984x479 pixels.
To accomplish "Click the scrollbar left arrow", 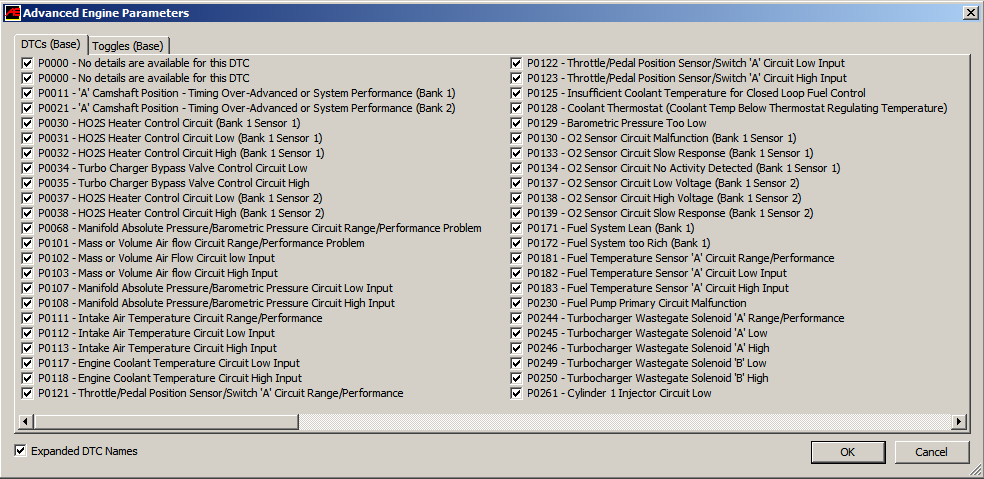I will tap(24, 422).
